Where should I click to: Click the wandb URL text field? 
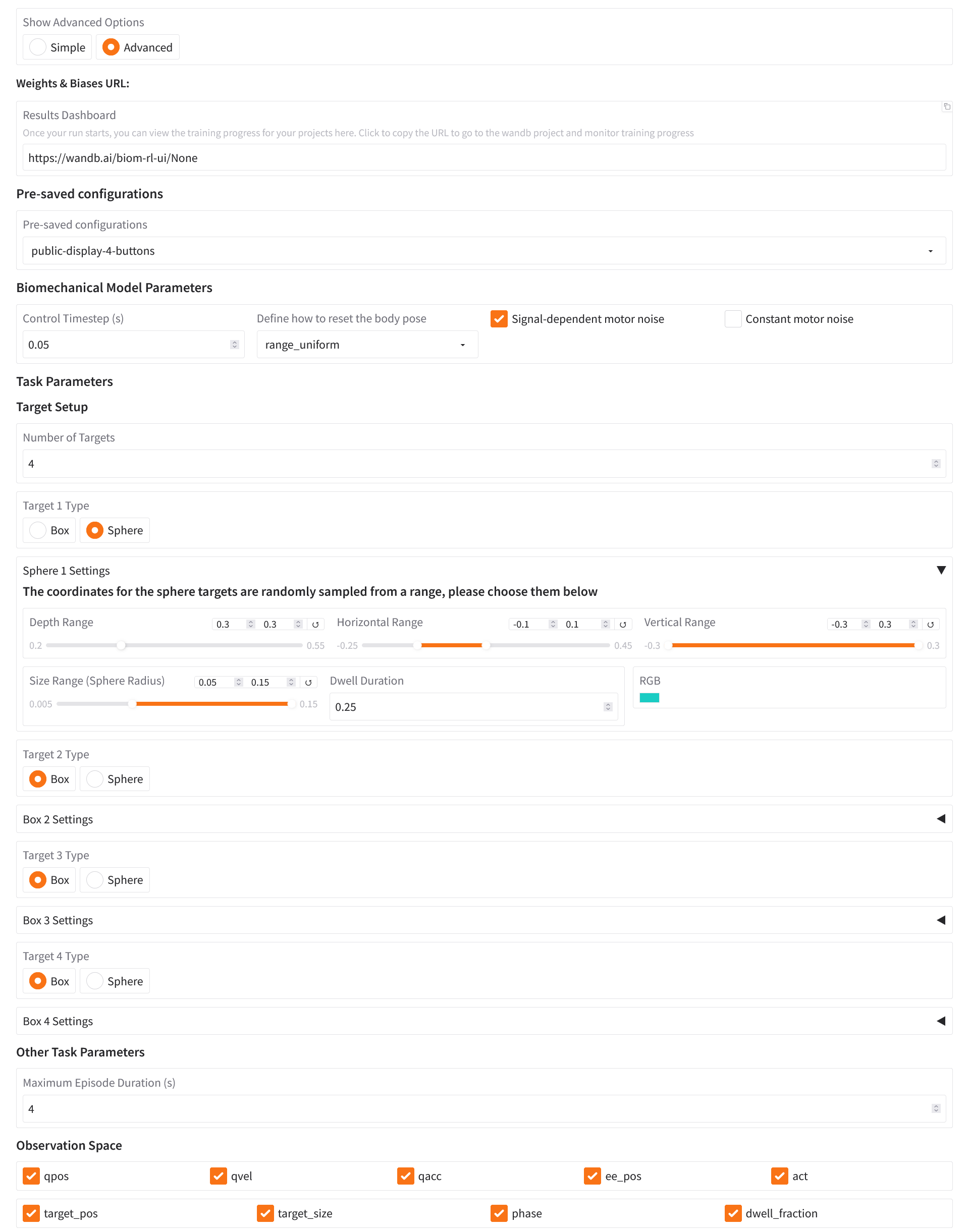483,158
